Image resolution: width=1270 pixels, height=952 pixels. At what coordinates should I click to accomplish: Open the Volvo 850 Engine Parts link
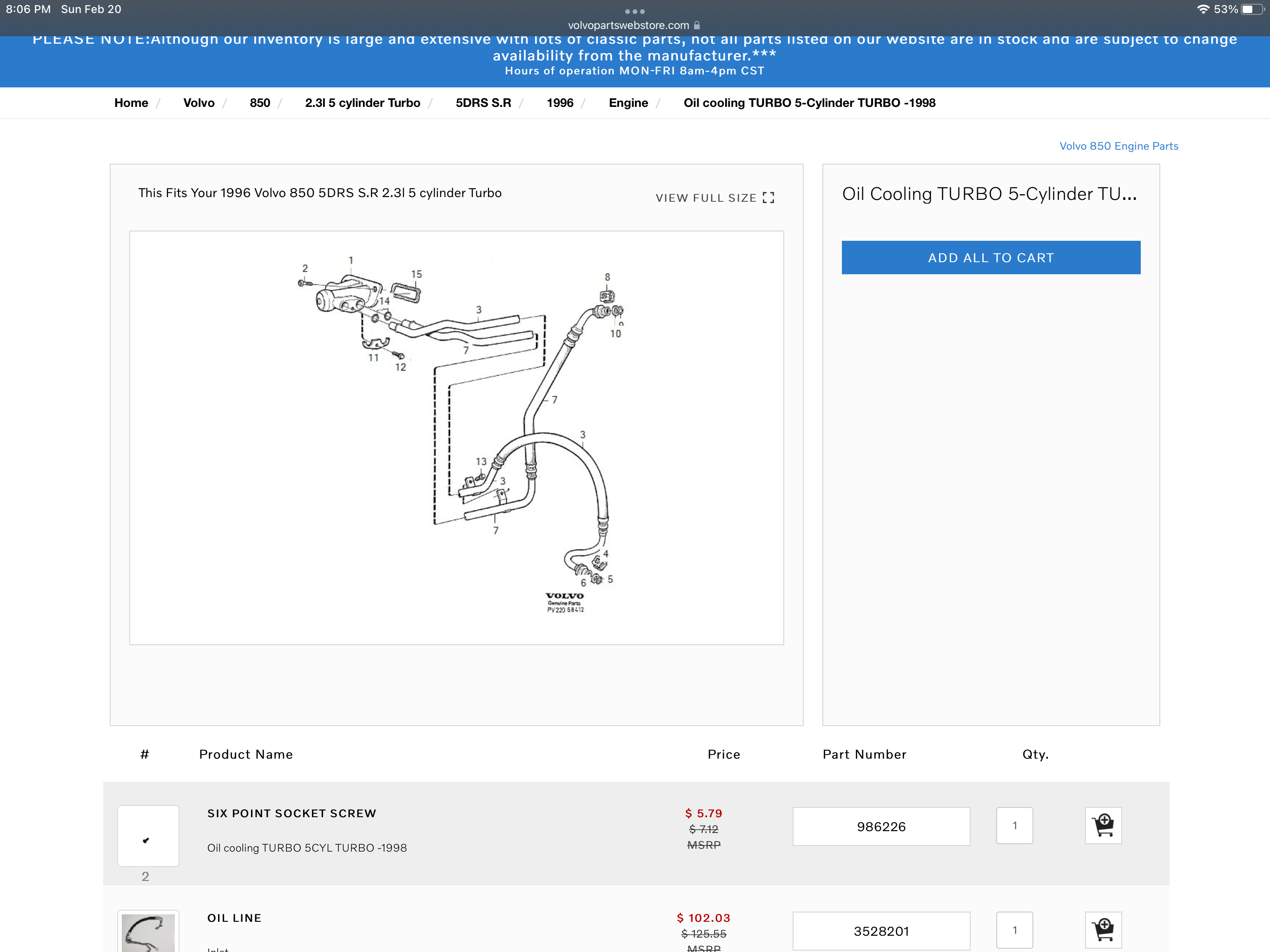pos(1118,146)
